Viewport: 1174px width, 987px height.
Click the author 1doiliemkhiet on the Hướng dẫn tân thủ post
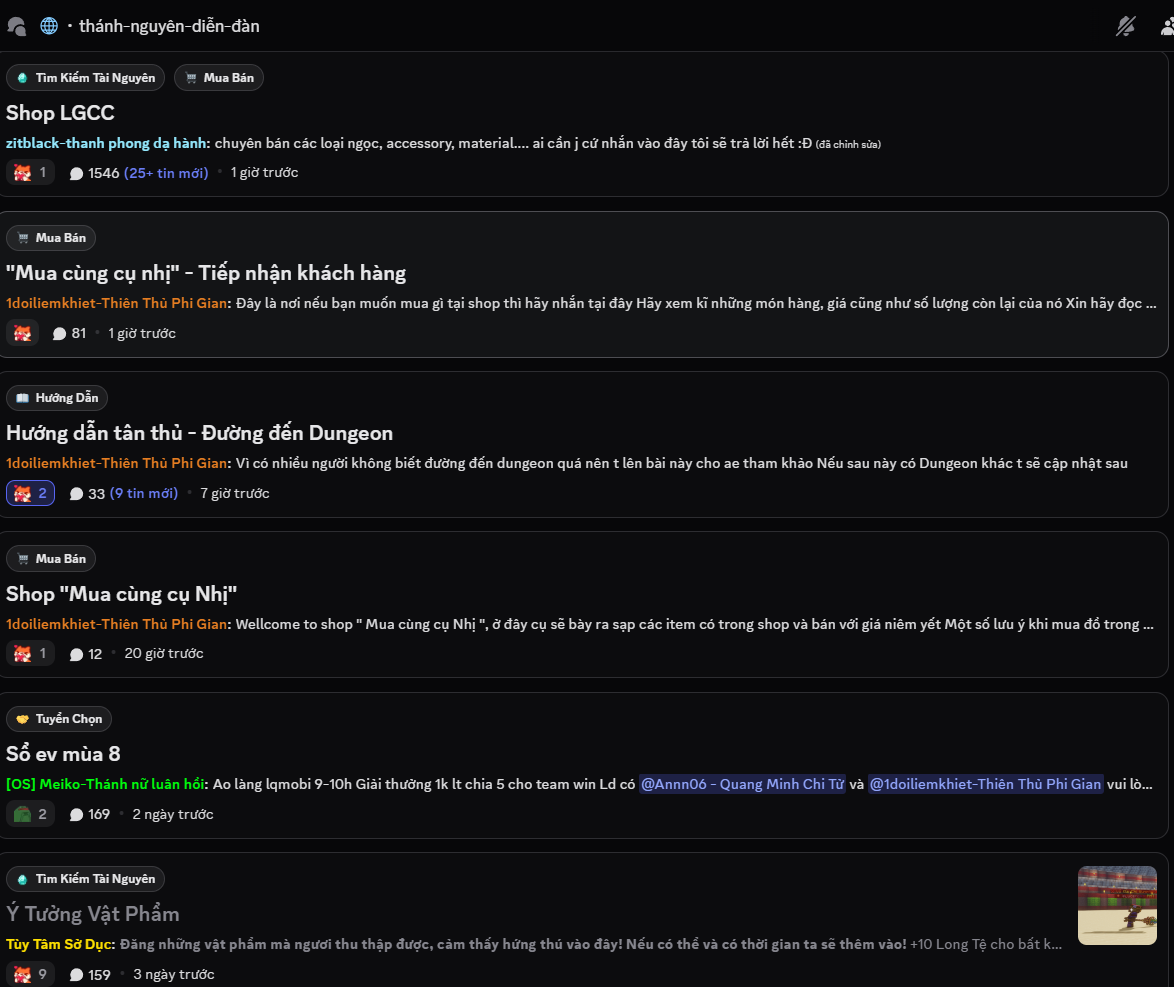click(x=116, y=464)
